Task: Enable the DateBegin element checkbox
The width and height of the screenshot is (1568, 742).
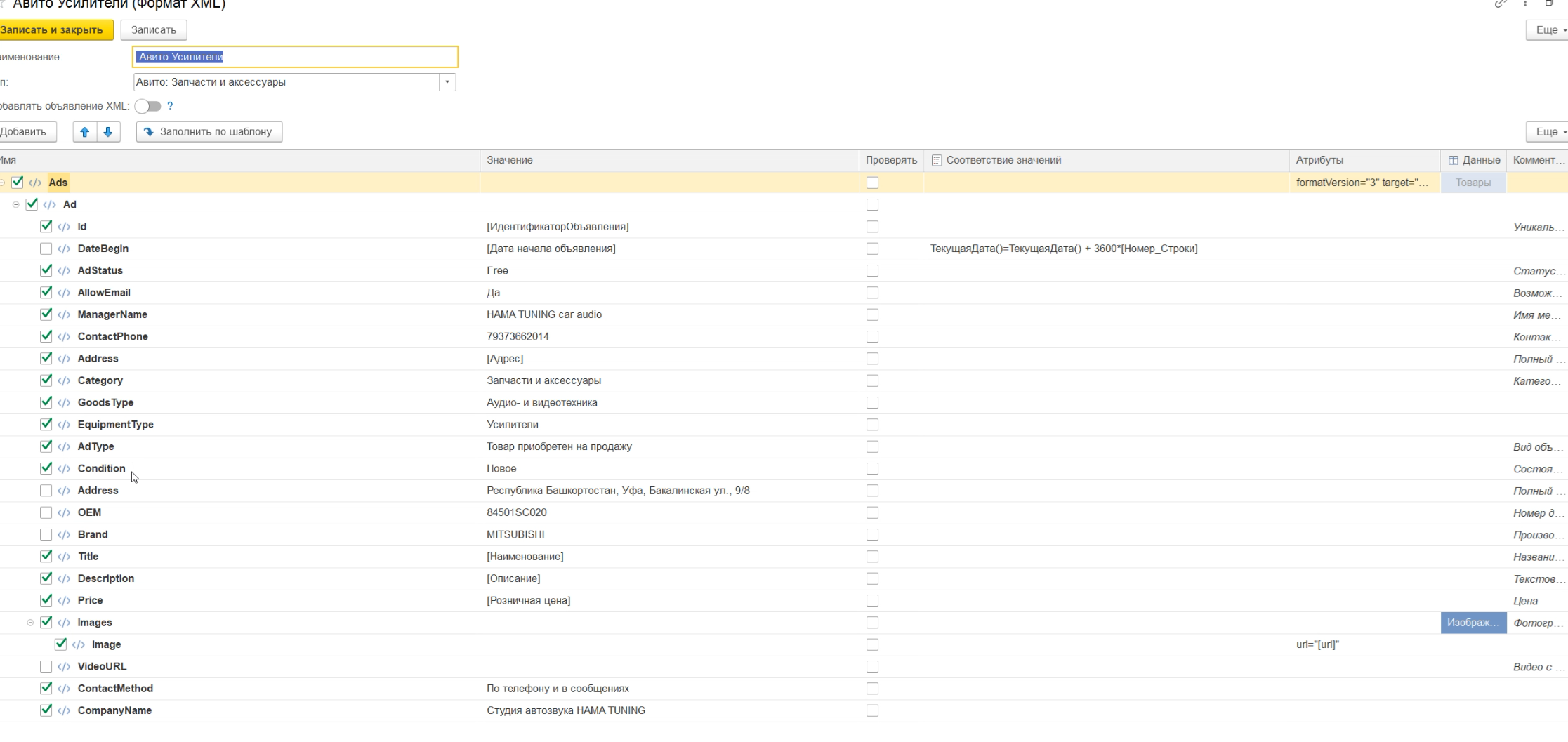Action: click(46, 249)
